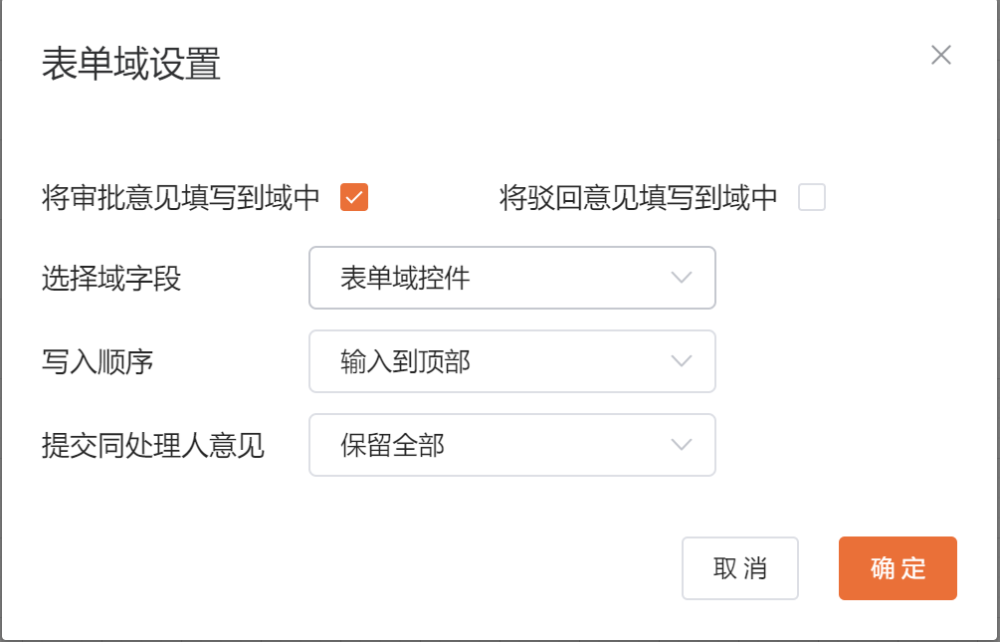The image size is (1000, 642).
Task: Click the 提交同处理人意见 field label
Action: pyautogui.click(x=153, y=445)
